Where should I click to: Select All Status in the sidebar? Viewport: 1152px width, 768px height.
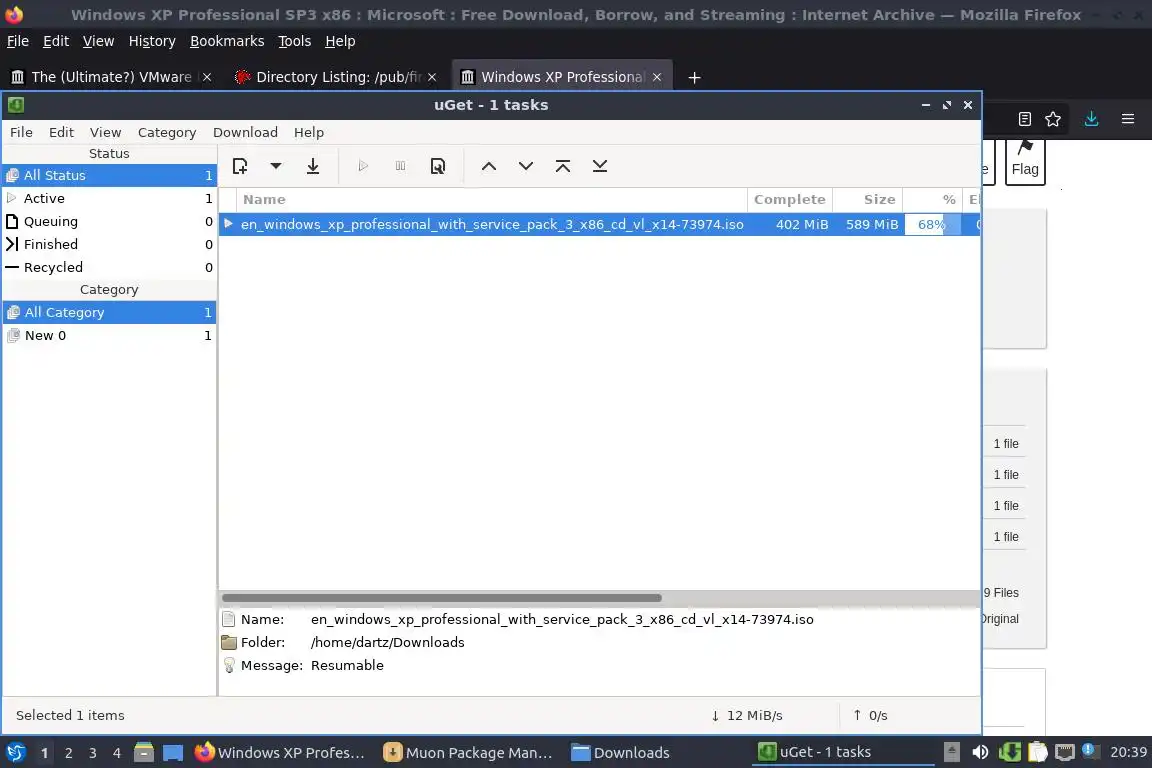(x=109, y=175)
